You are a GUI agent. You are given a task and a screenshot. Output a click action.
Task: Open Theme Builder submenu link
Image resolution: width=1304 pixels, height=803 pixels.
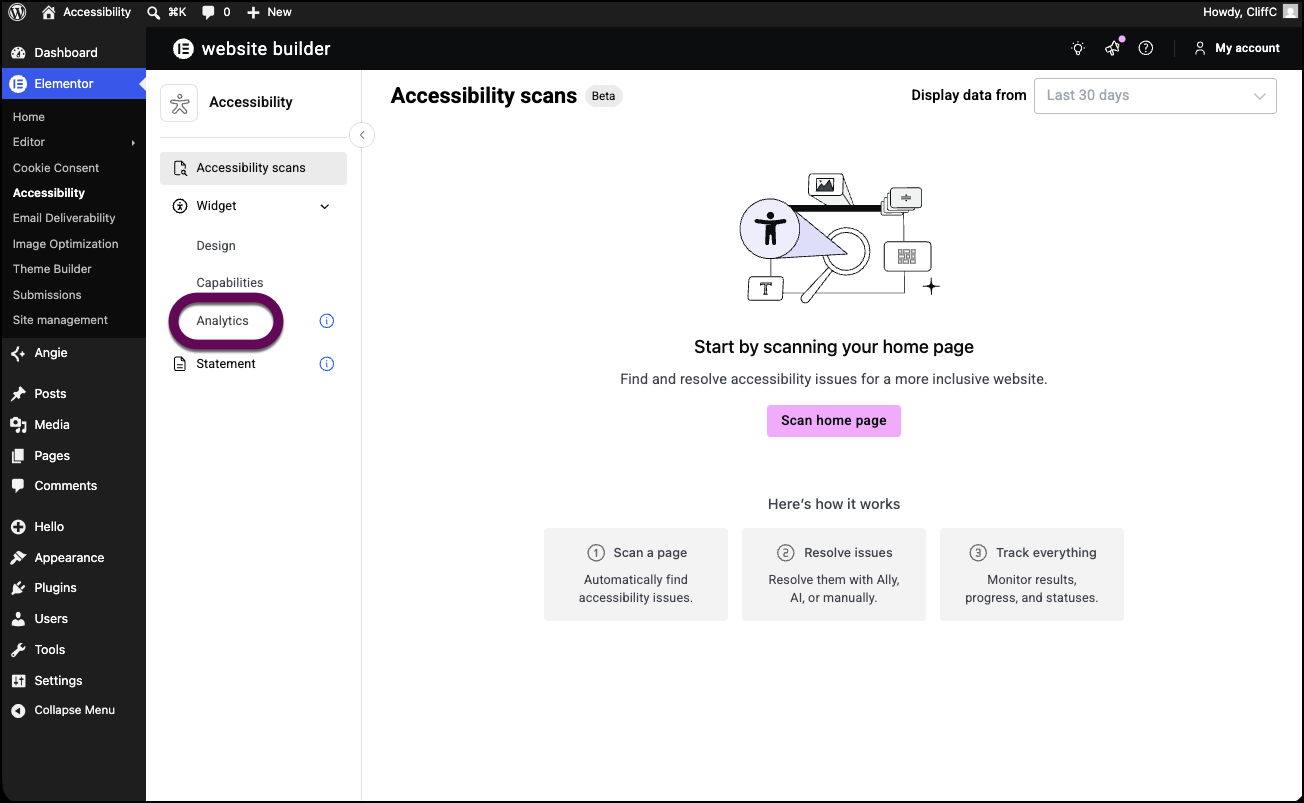point(52,269)
